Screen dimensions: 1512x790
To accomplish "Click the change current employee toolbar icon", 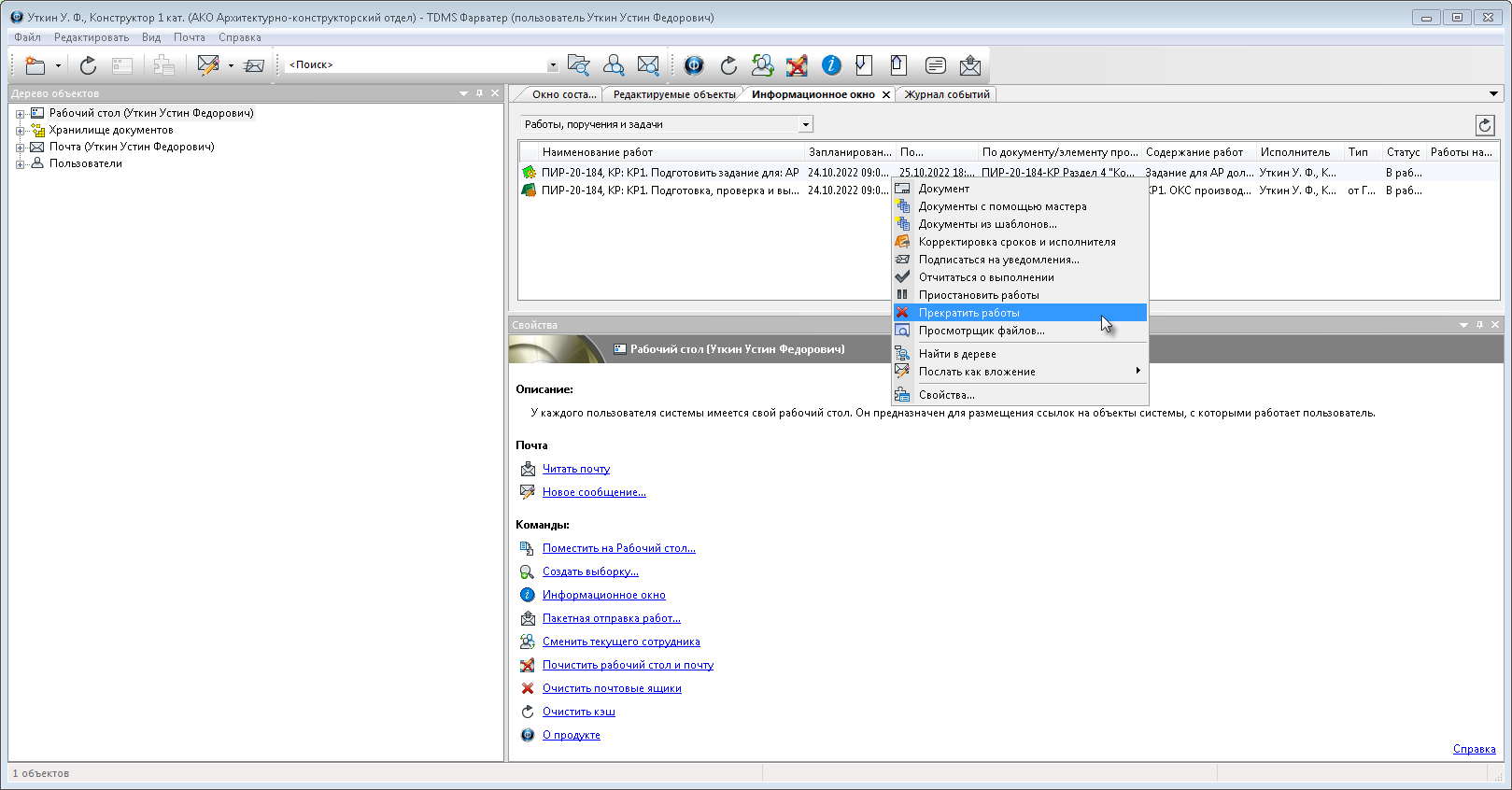I will pos(762,65).
